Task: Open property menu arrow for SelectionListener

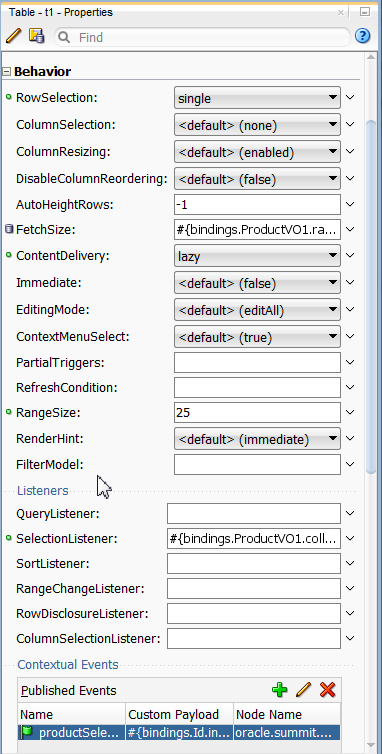Action: (350, 538)
